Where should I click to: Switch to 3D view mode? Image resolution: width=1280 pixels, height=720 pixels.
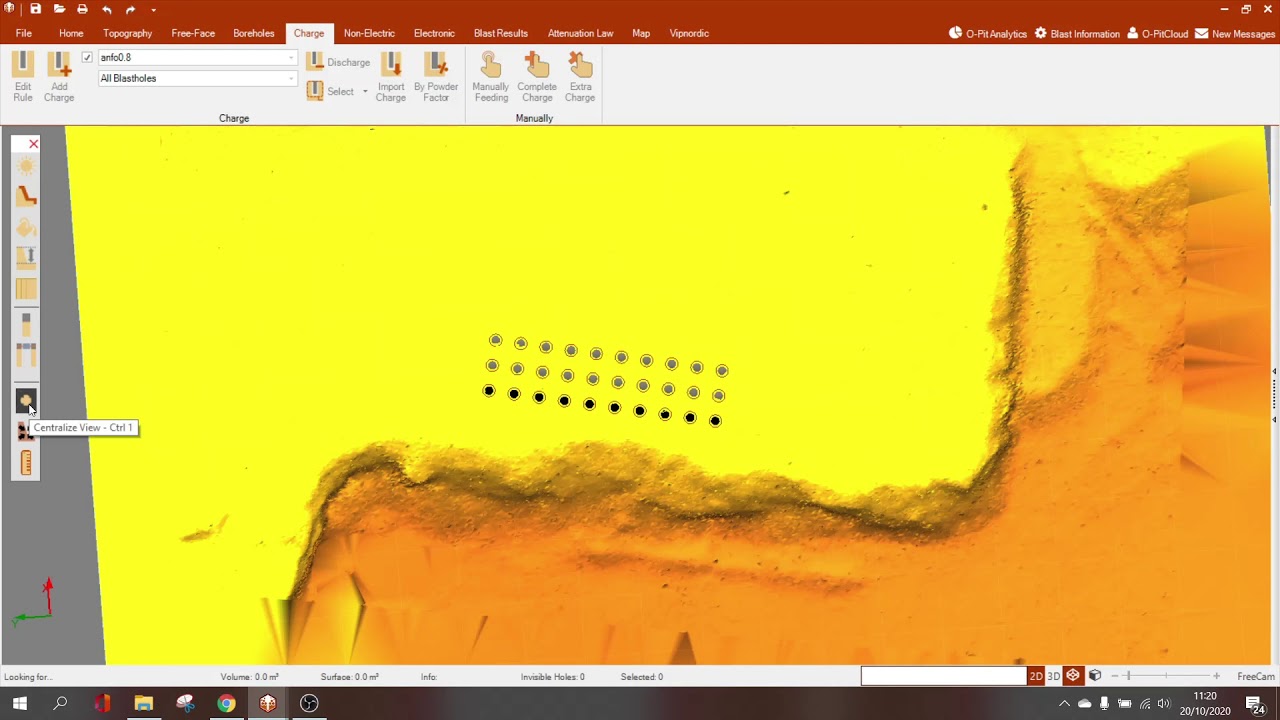click(1053, 676)
